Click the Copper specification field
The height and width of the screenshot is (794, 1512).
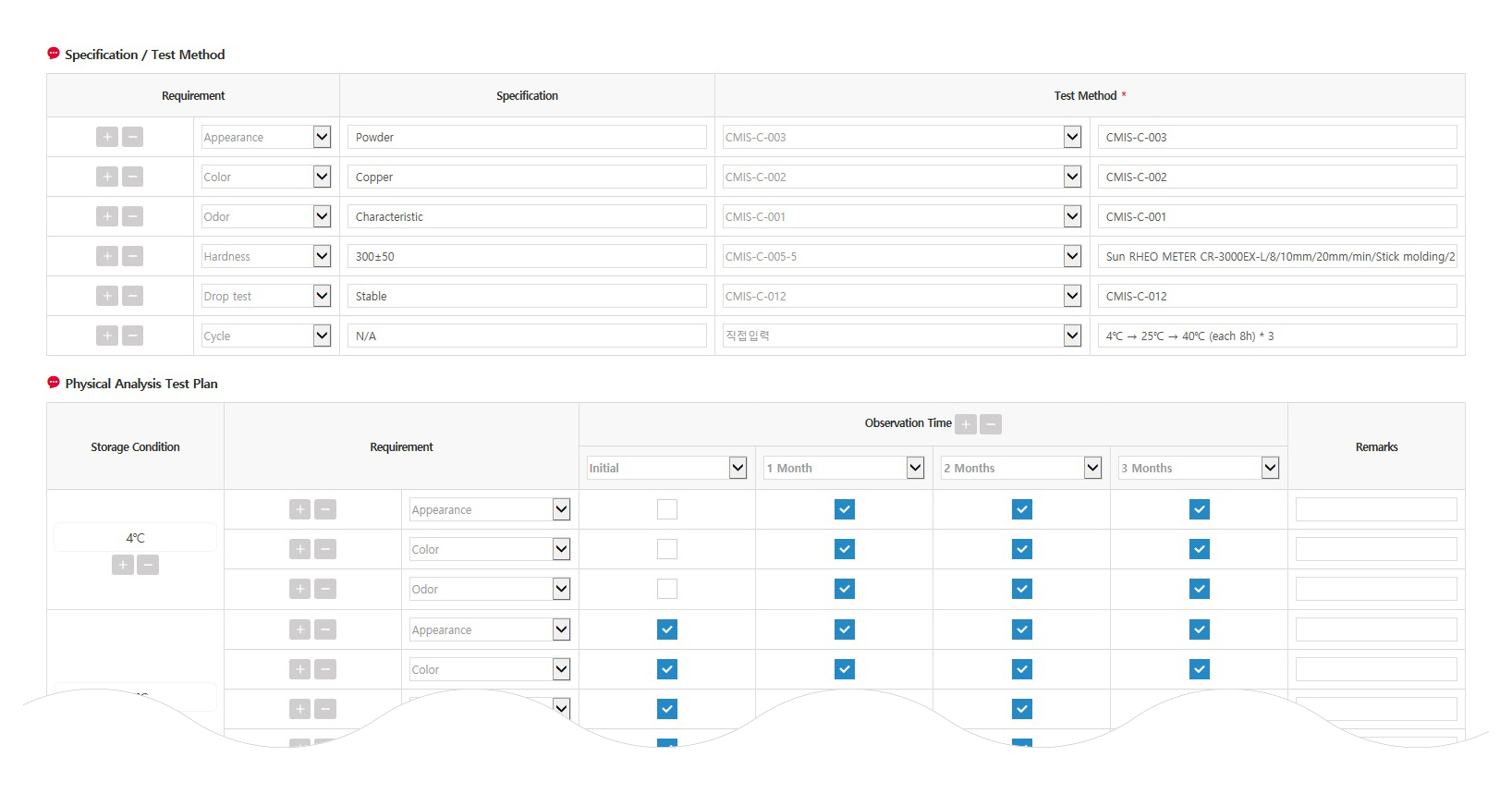coord(527,177)
